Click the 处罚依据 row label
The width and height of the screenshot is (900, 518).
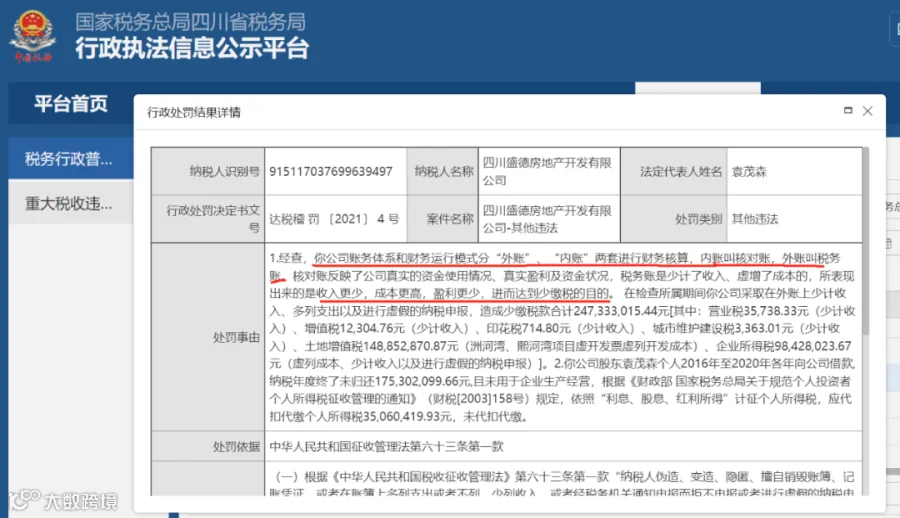(236, 446)
